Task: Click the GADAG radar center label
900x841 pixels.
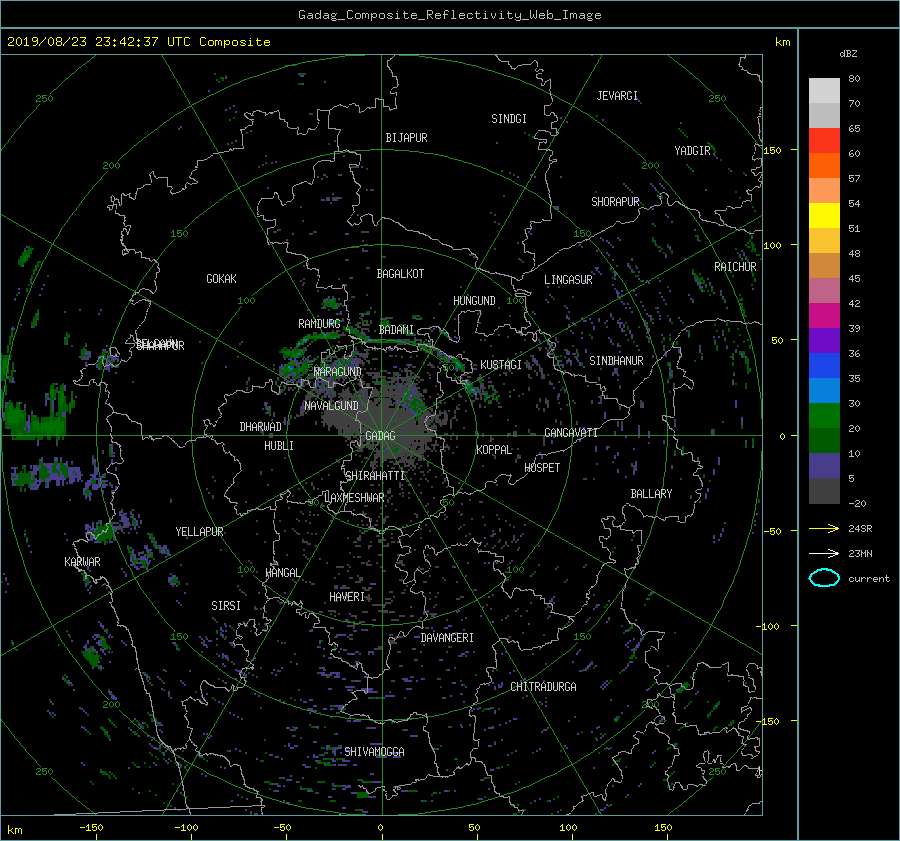Action: (381, 436)
